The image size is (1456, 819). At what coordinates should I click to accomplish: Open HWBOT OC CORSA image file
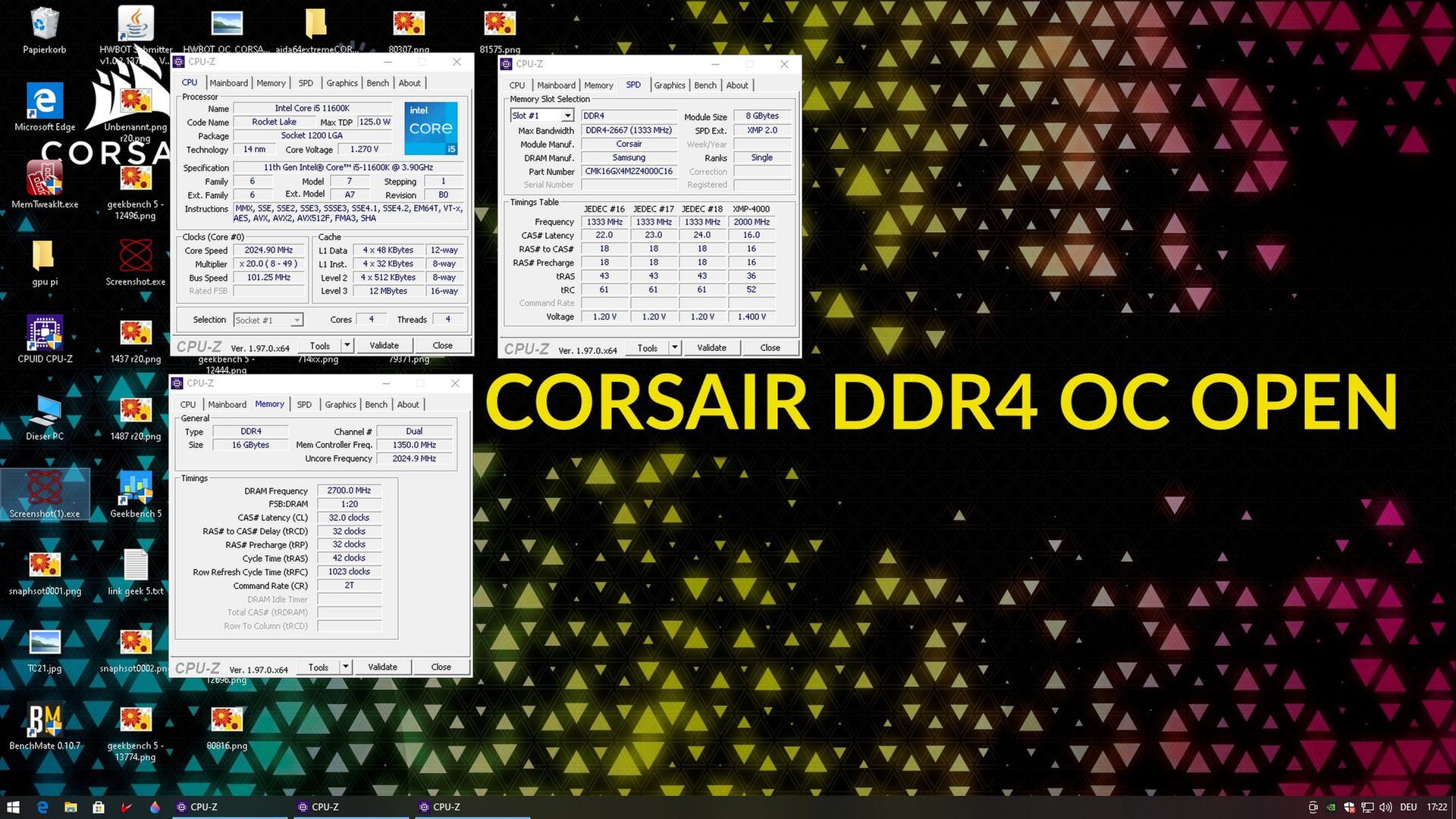tap(227, 30)
